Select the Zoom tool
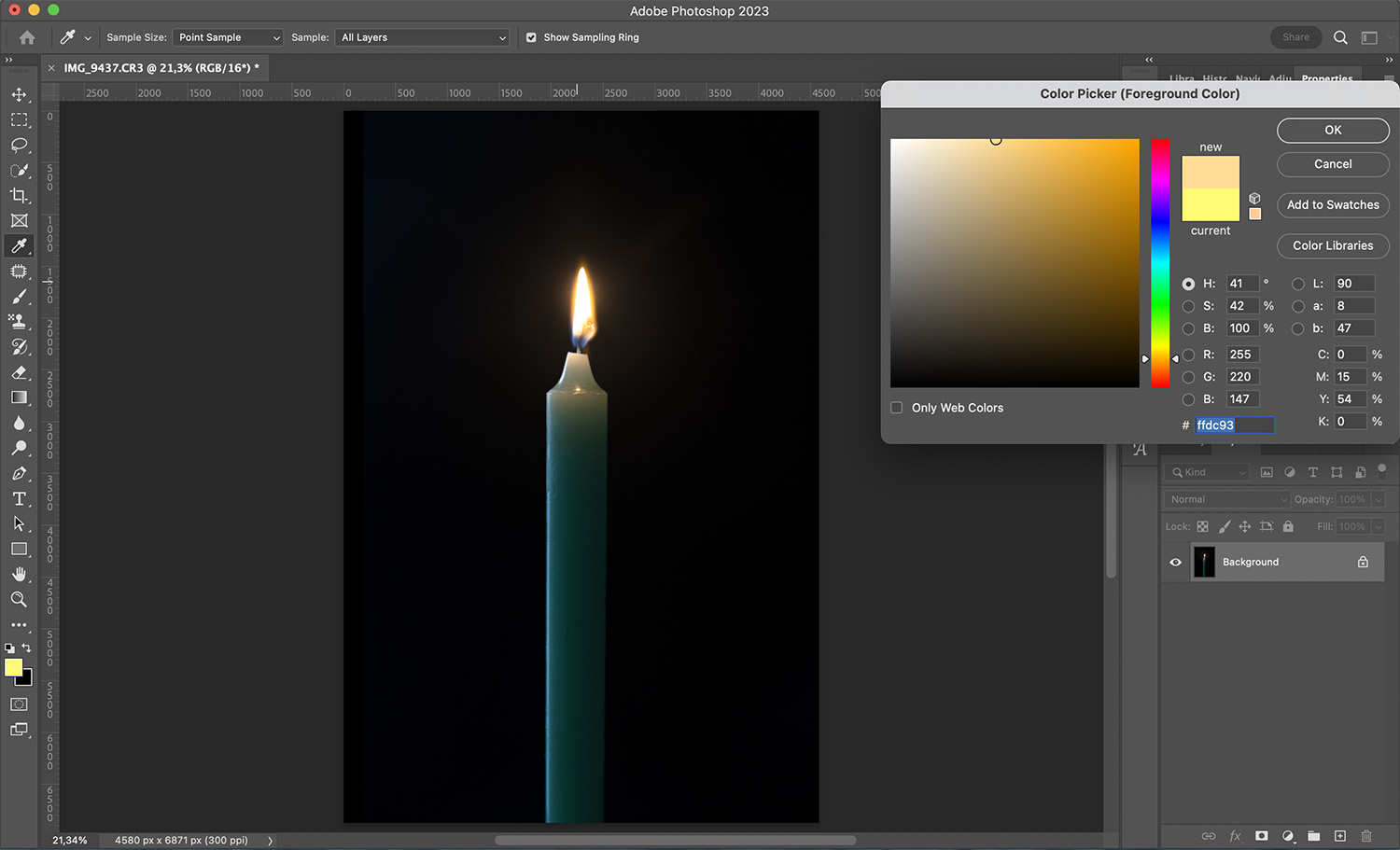 [19, 599]
